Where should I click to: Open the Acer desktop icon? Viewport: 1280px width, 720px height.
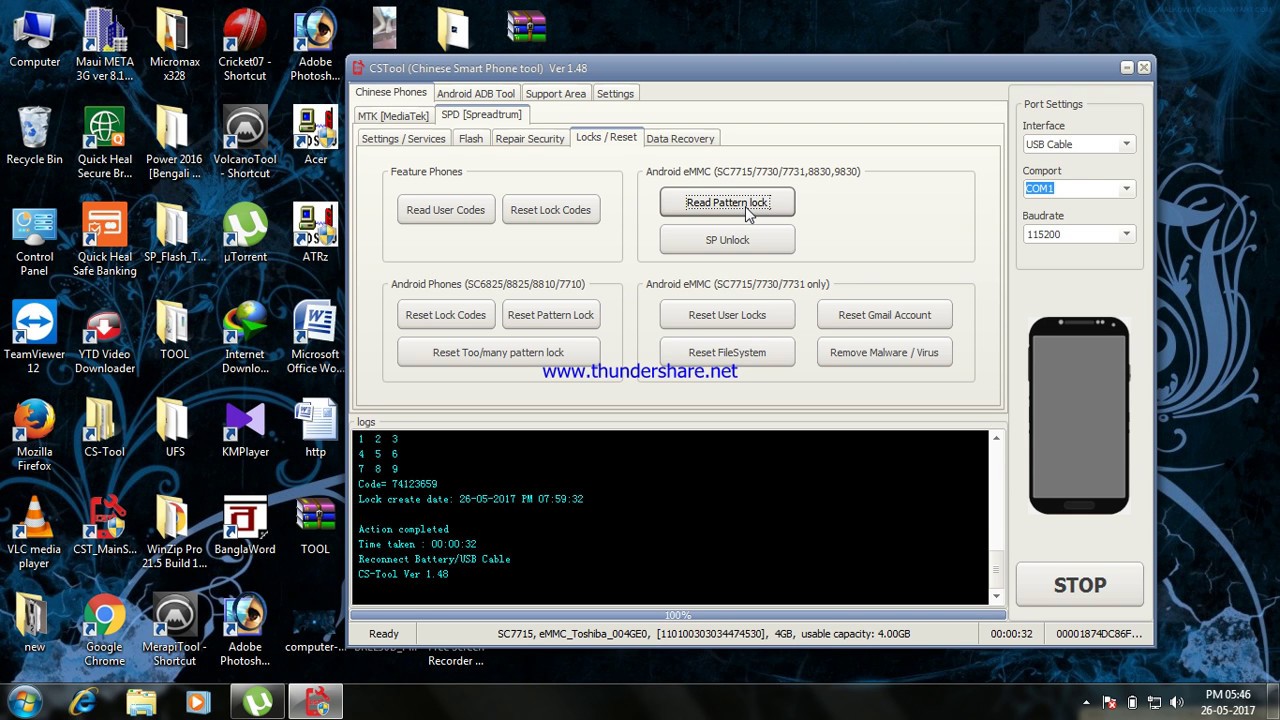pyautogui.click(x=315, y=137)
